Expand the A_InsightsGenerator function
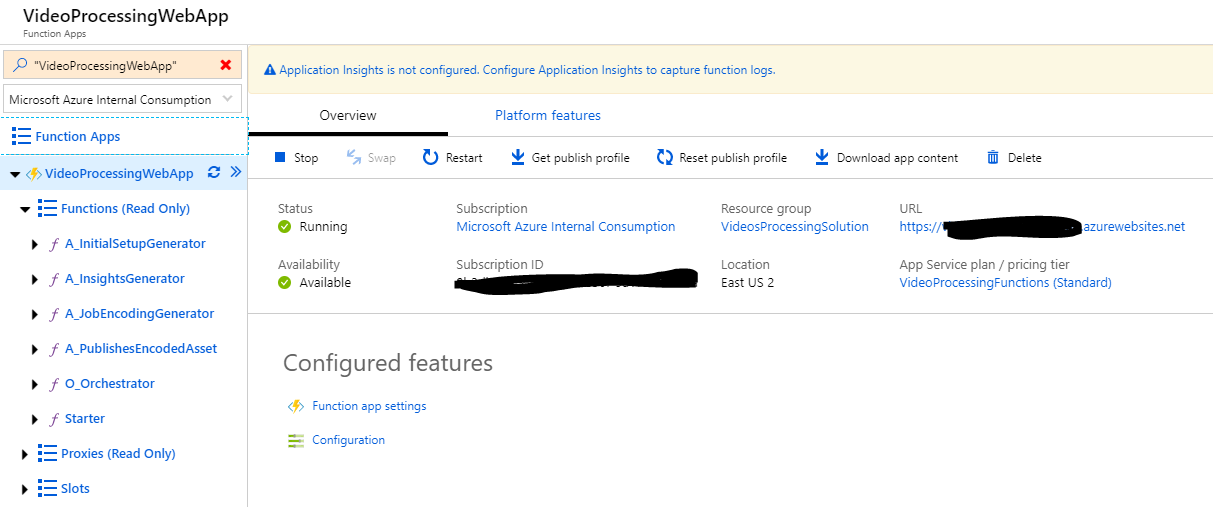This screenshot has height=507, width=1213. pyautogui.click(x=37, y=279)
